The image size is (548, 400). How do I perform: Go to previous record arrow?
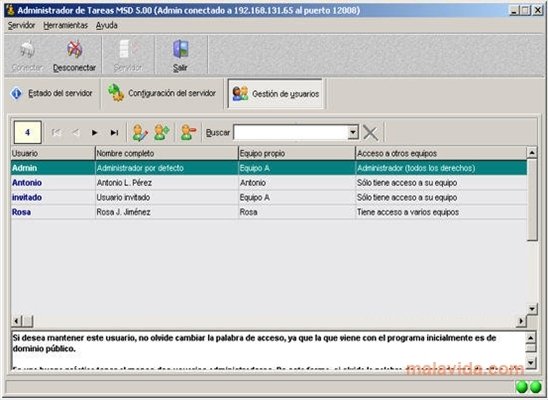pyautogui.click(x=75, y=132)
